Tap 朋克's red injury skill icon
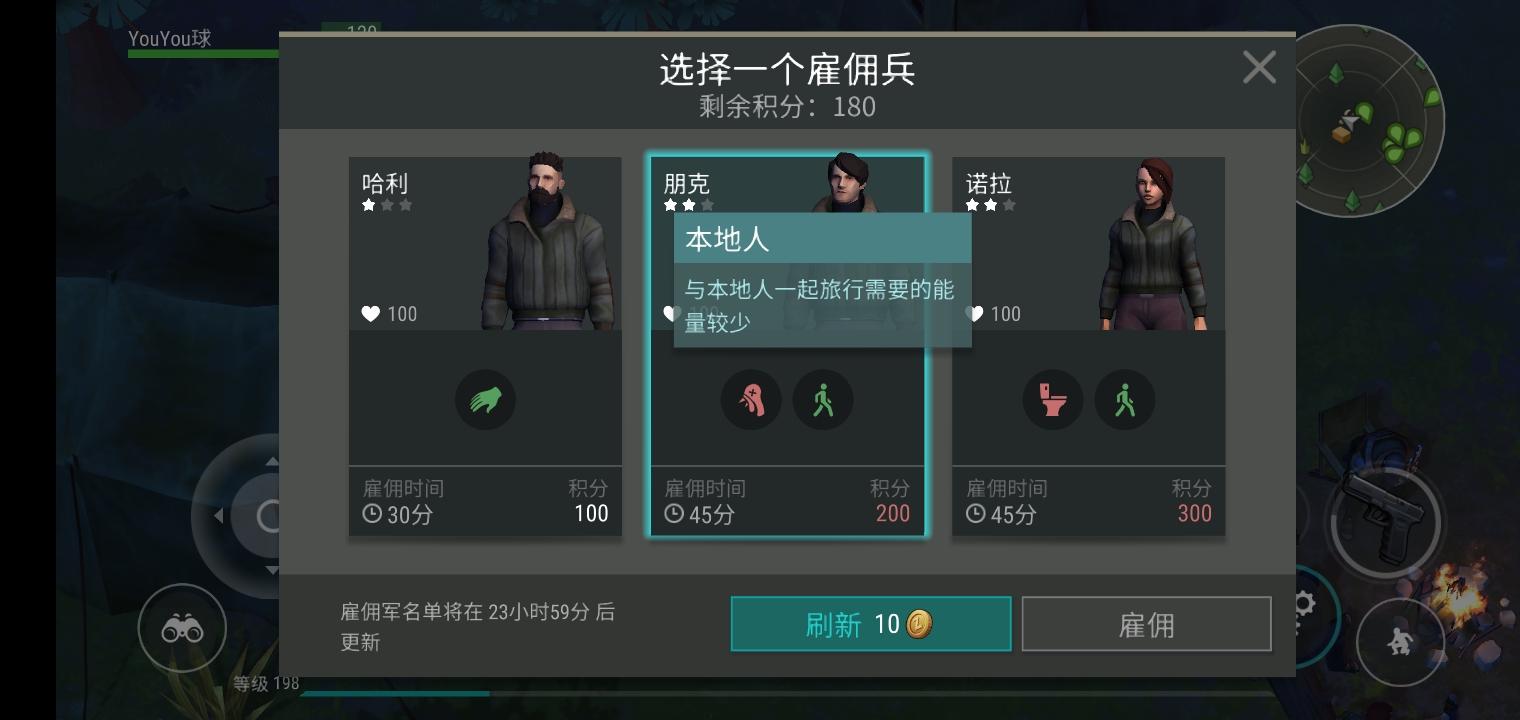 tap(751, 400)
